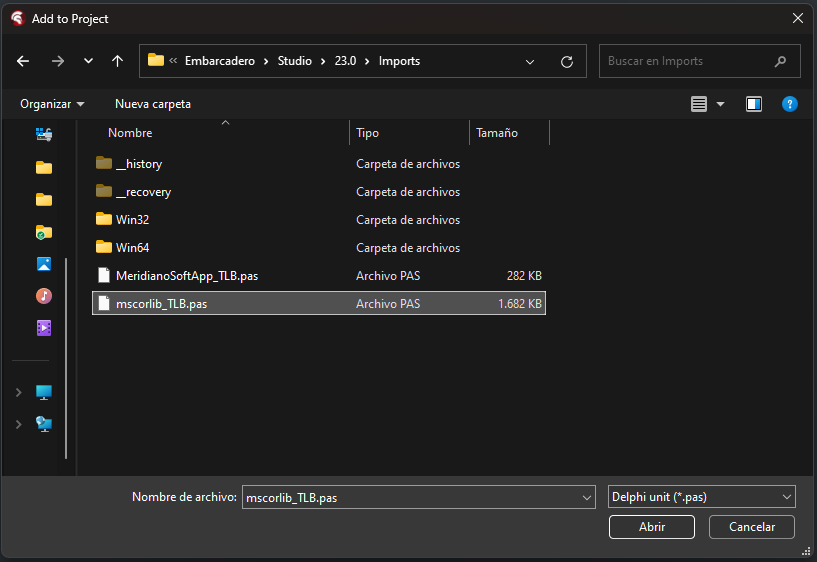Screen dimensions: 817x562
Task: Expand the This PC tree node
Action: (19, 392)
